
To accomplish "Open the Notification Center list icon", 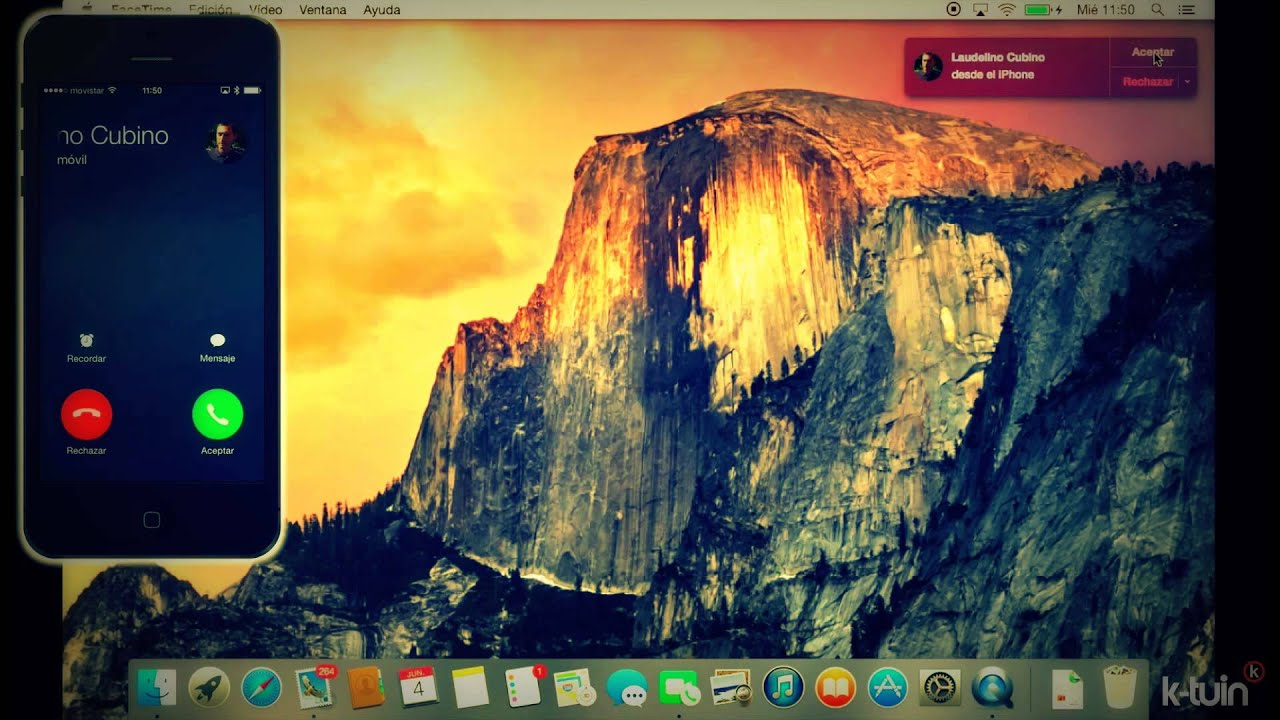I will [1187, 9].
